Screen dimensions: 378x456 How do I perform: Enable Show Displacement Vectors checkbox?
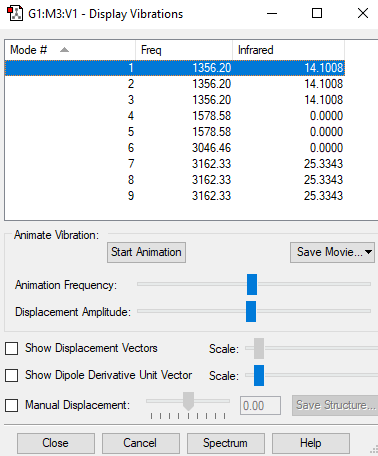pyautogui.click(x=12, y=349)
